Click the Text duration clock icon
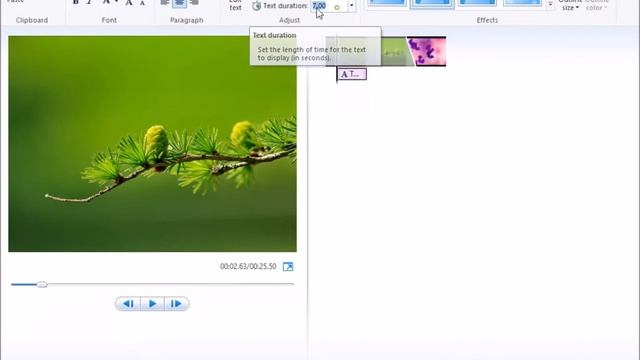 (x=256, y=6)
